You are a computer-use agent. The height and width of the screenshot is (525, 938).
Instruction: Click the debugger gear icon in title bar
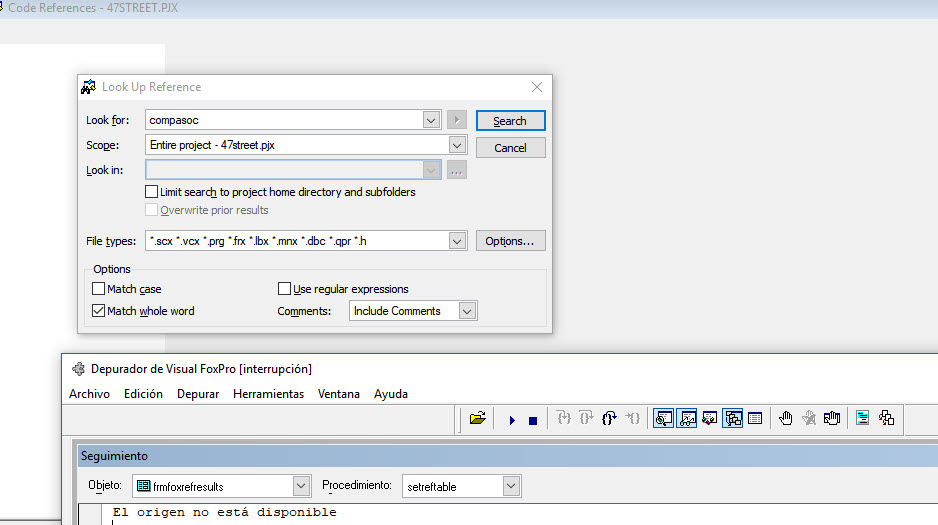[78, 369]
